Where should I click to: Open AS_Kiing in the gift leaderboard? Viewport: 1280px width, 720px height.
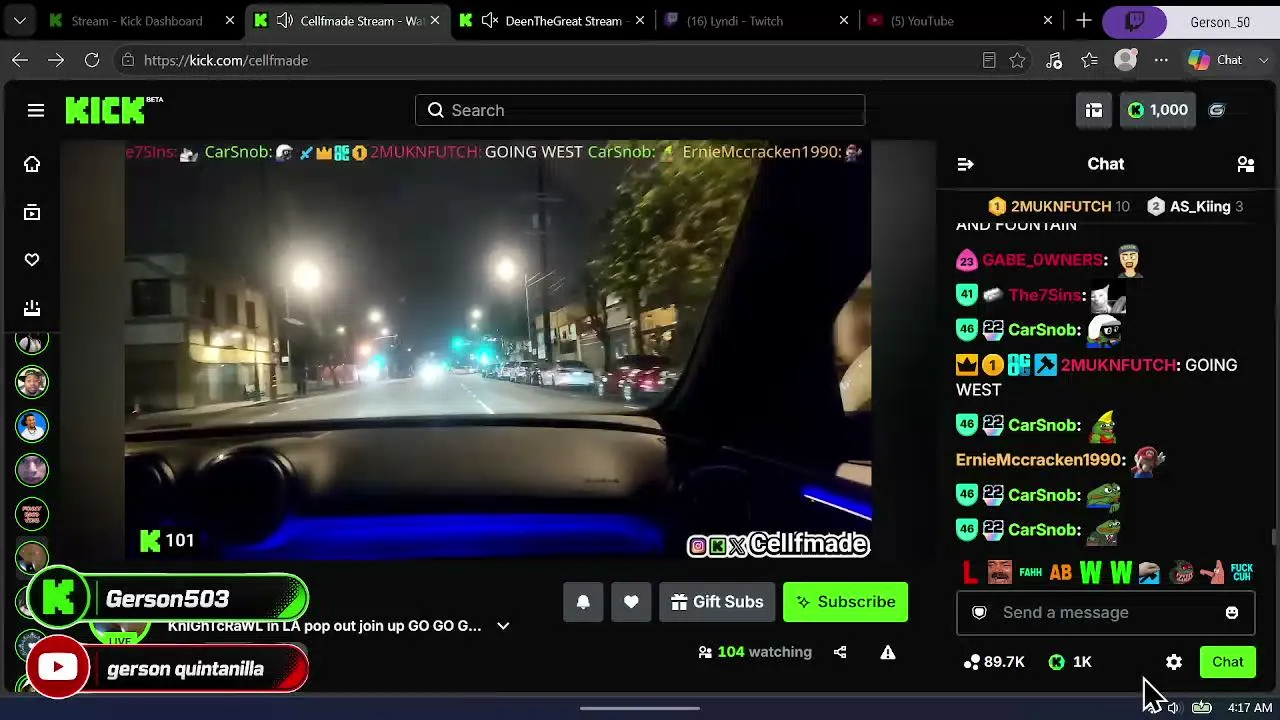pos(1200,207)
